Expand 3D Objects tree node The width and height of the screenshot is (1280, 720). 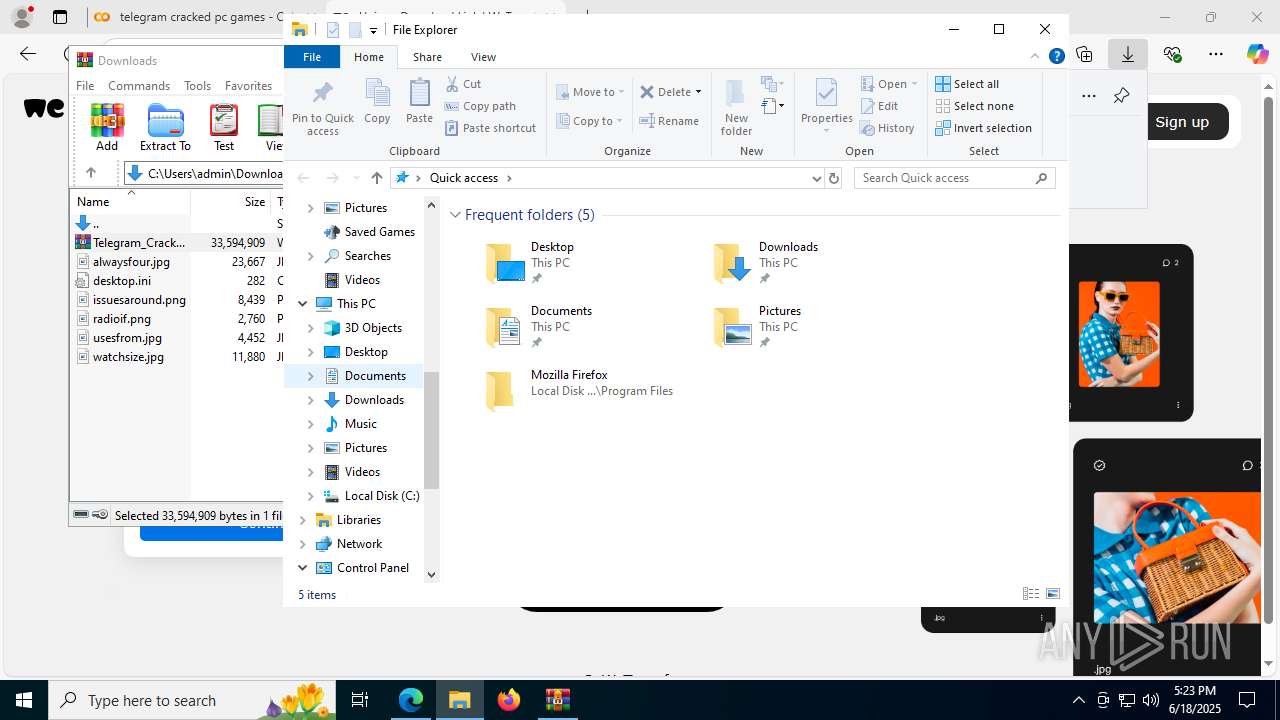coord(310,328)
